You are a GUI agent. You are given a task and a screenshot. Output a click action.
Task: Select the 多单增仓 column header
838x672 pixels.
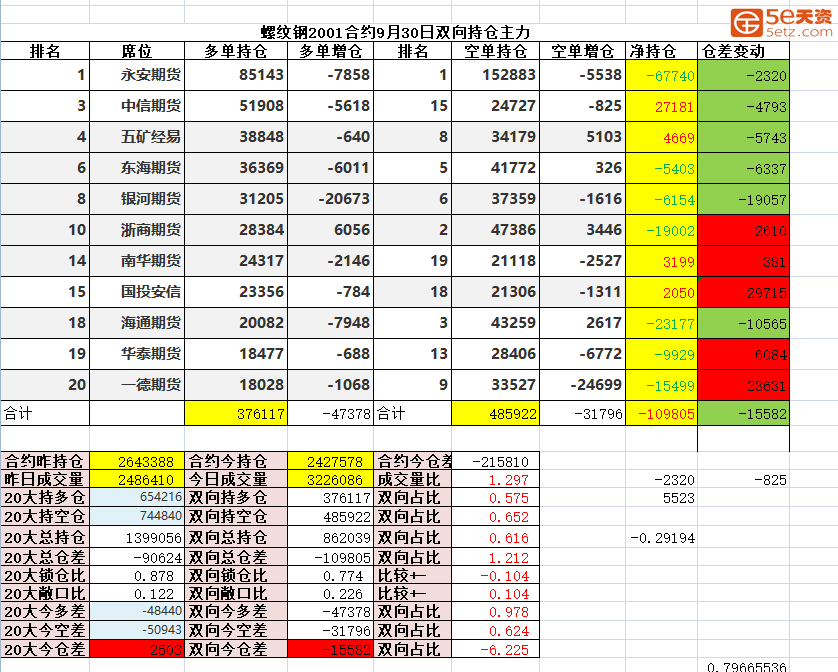[x=330, y=51]
